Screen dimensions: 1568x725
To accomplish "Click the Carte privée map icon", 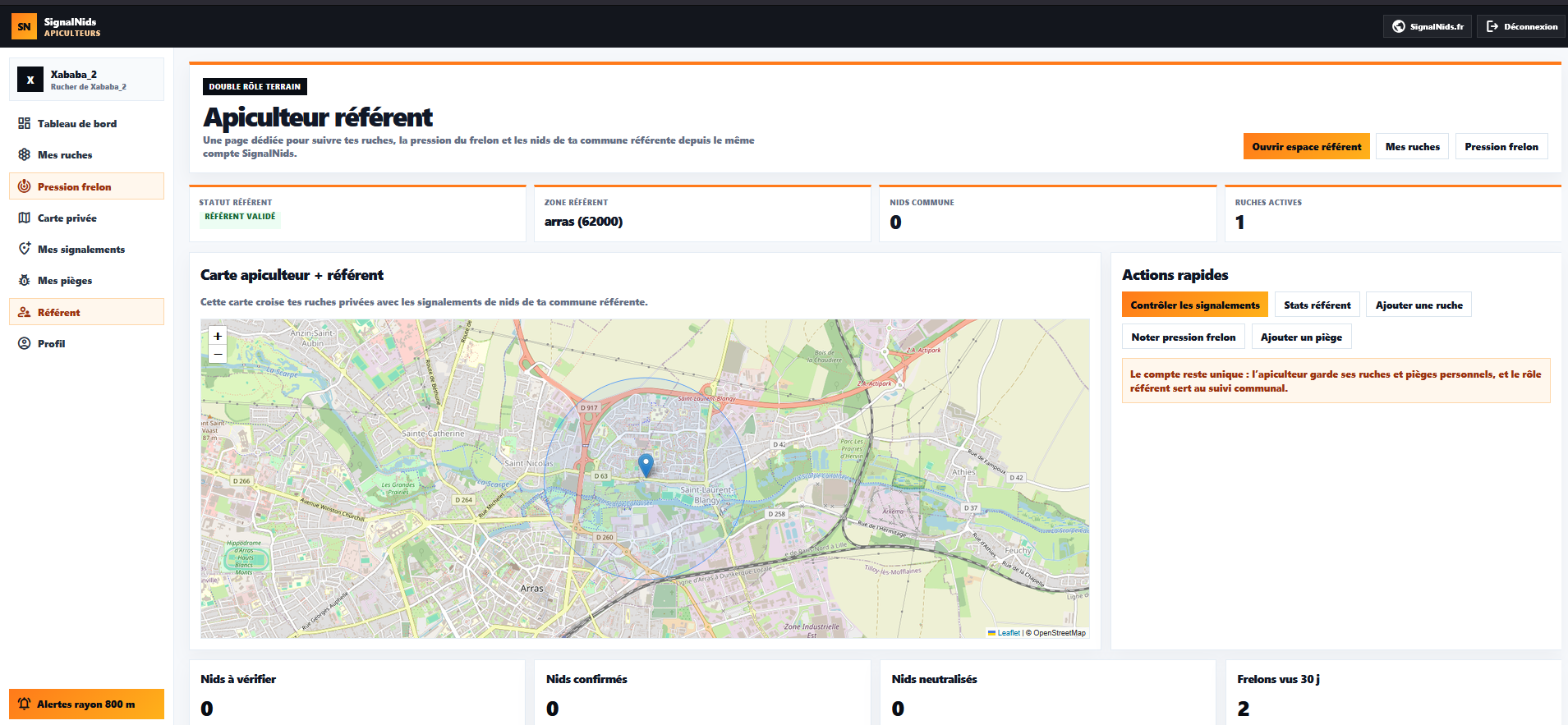I will point(25,218).
